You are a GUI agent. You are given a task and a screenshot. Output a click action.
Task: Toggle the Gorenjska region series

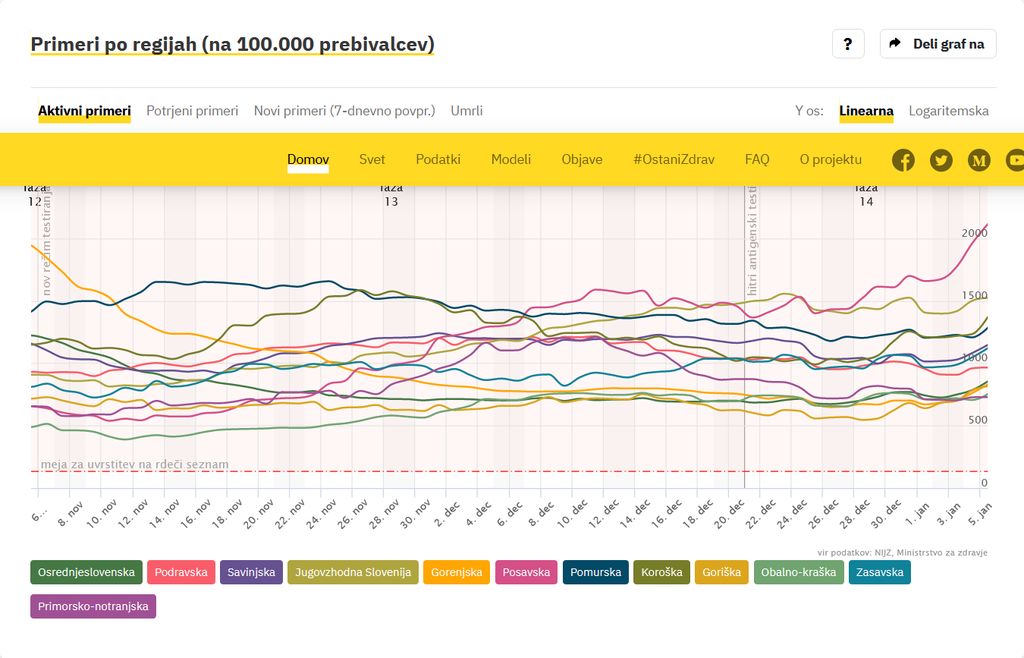[x=456, y=573]
